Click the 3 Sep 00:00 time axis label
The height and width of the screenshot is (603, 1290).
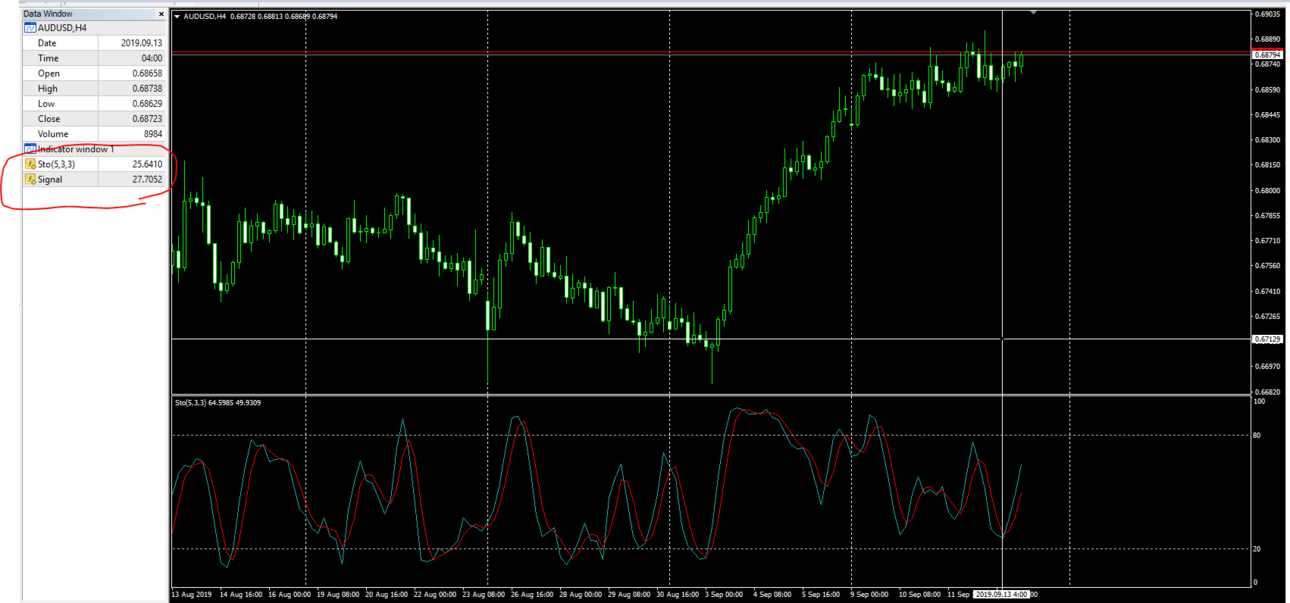point(724,594)
